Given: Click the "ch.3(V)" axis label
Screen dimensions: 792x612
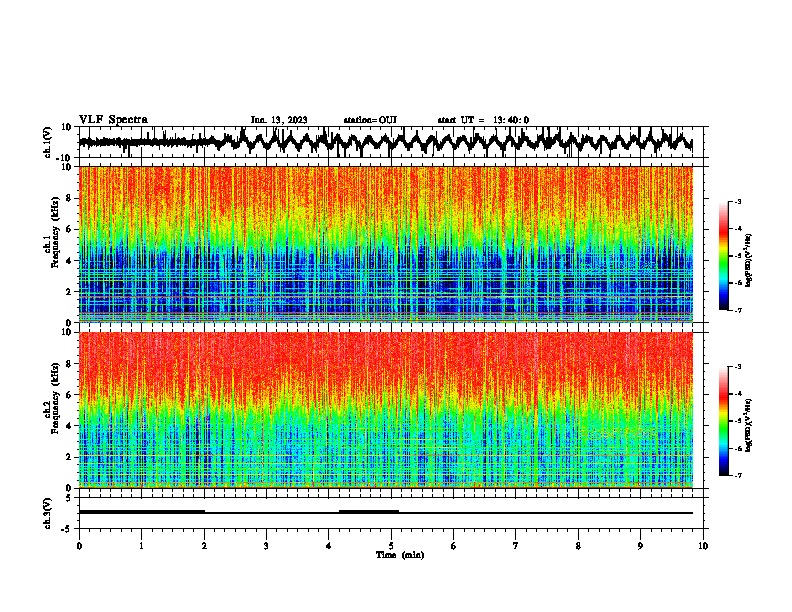Looking at the screenshot, I should click(x=48, y=513).
